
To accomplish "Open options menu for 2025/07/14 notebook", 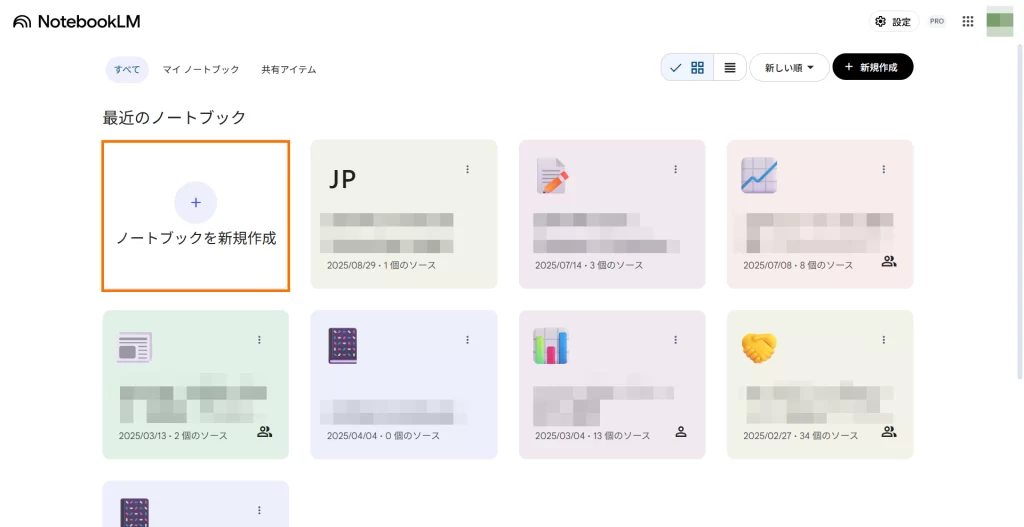I will 675,169.
